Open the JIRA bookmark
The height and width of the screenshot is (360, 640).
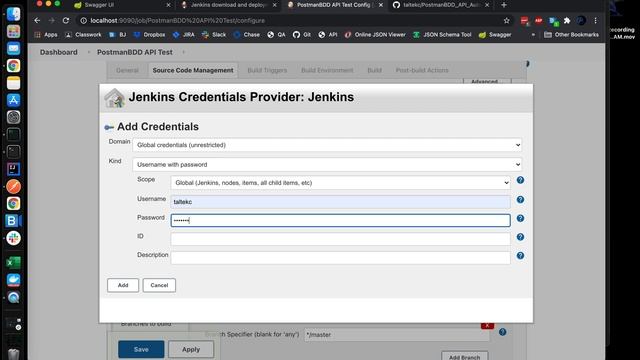pyautogui.click(x=183, y=35)
